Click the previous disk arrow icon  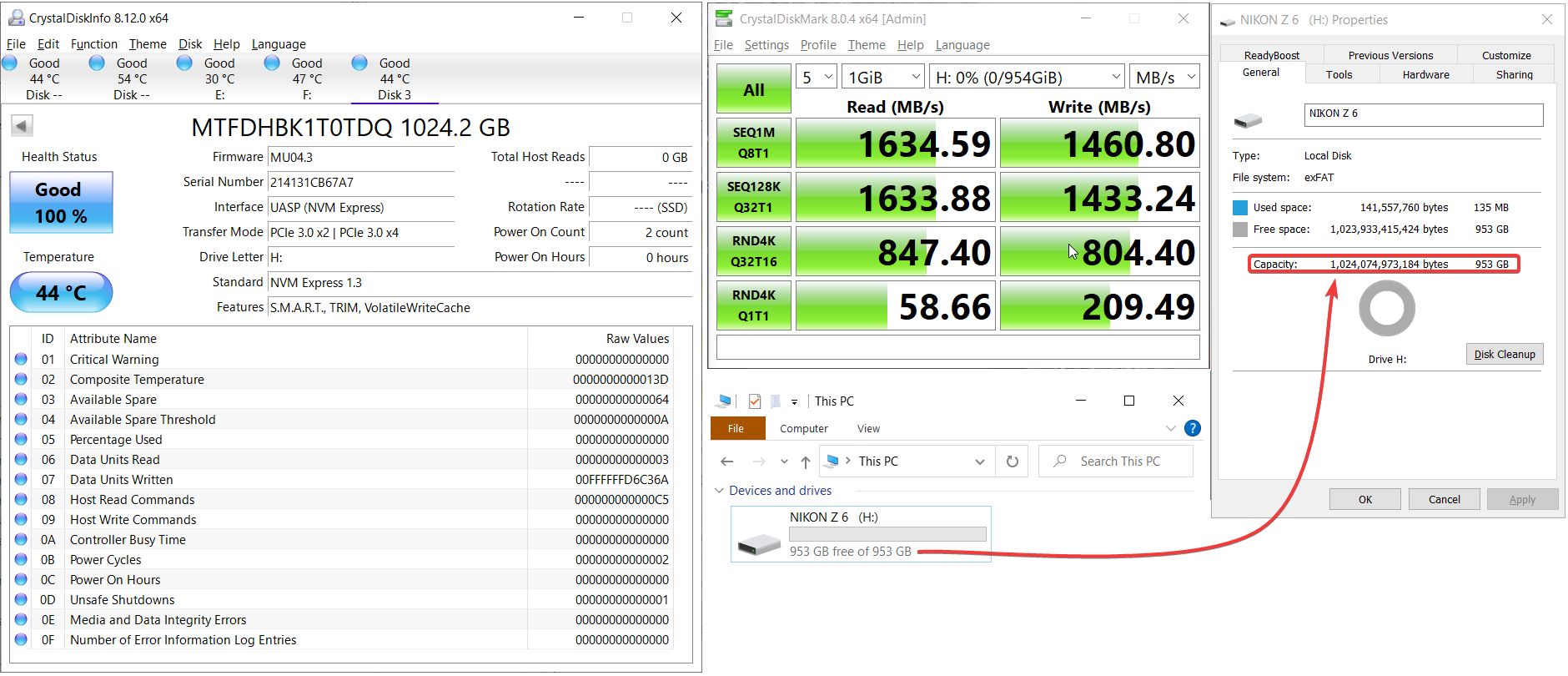point(22,126)
